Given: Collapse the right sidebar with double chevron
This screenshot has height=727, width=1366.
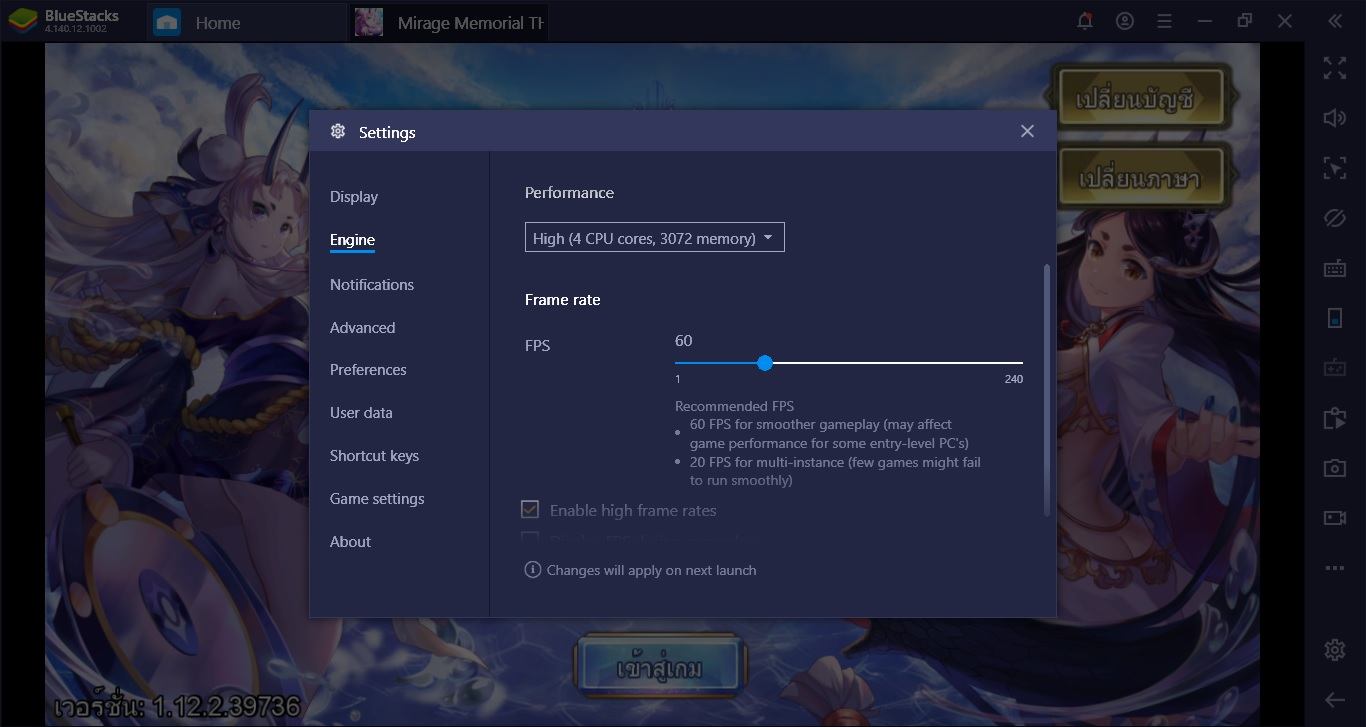Looking at the screenshot, I should point(1335,21).
